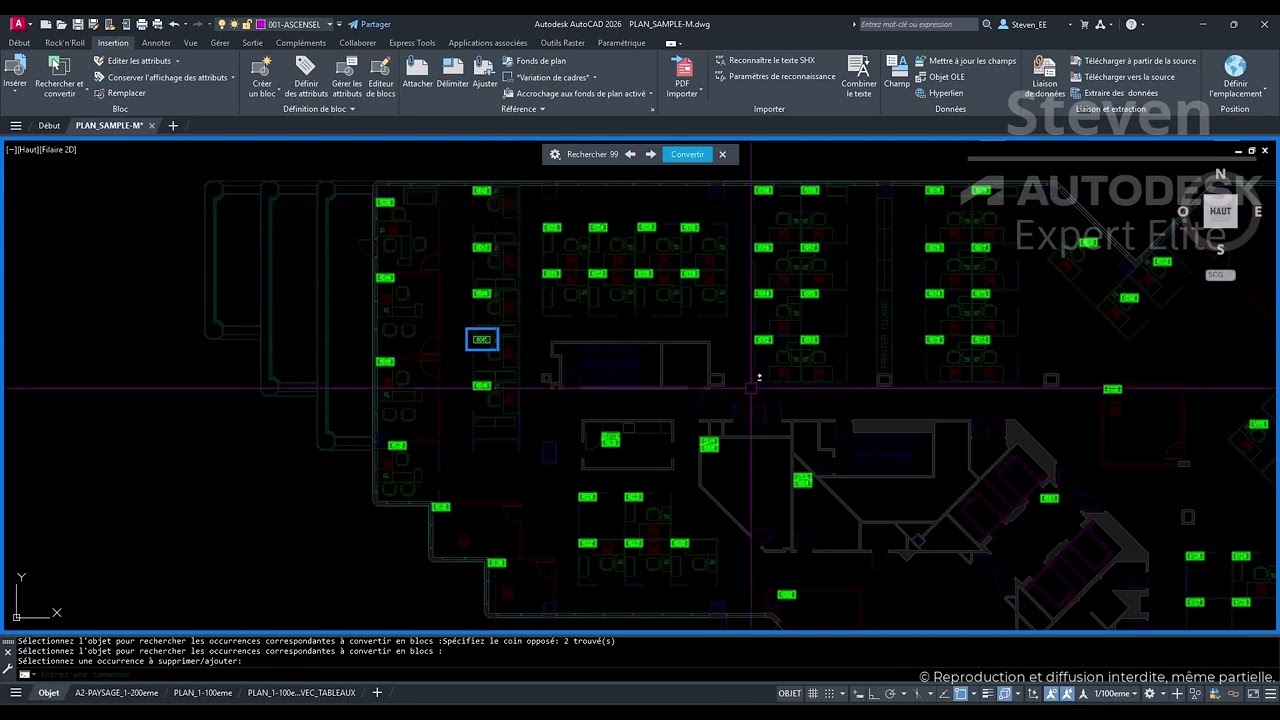Viewport: 1280px width, 720px height.
Task: Go to next occurrence arrow
Action: tap(651, 154)
